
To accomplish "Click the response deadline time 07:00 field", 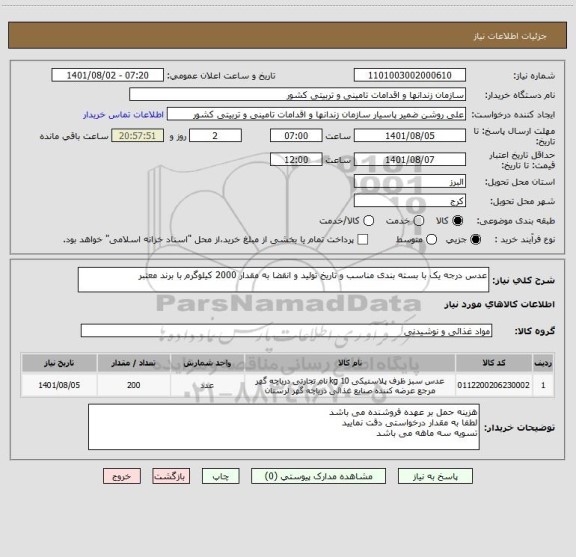I will click(296, 136).
